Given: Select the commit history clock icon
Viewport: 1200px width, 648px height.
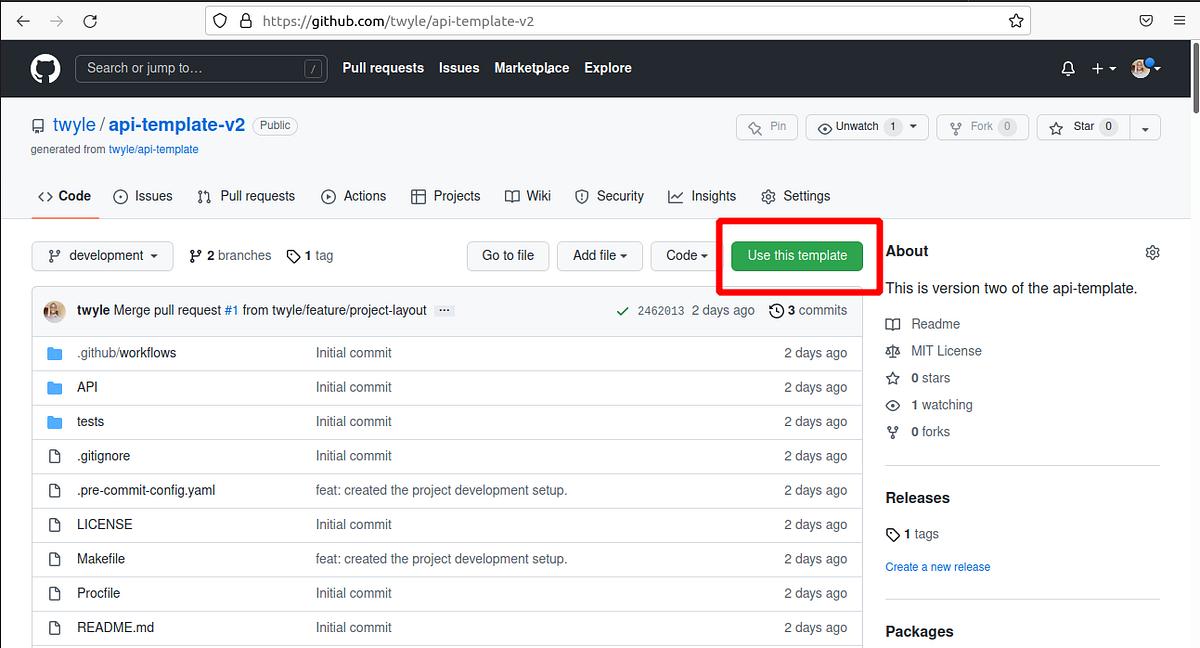Looking at the screenshot, I should [x=777, y=310].
